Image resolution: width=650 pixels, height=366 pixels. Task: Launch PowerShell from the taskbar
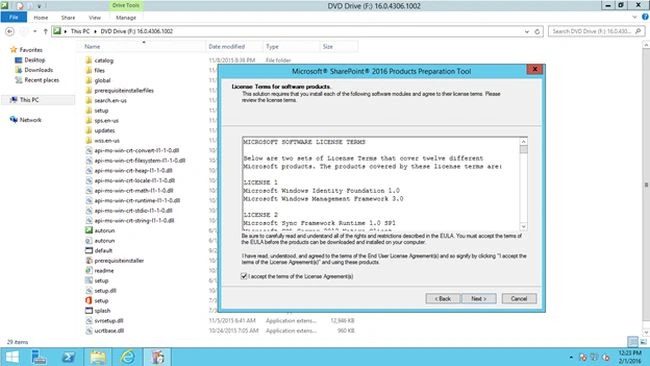[68, 357]
